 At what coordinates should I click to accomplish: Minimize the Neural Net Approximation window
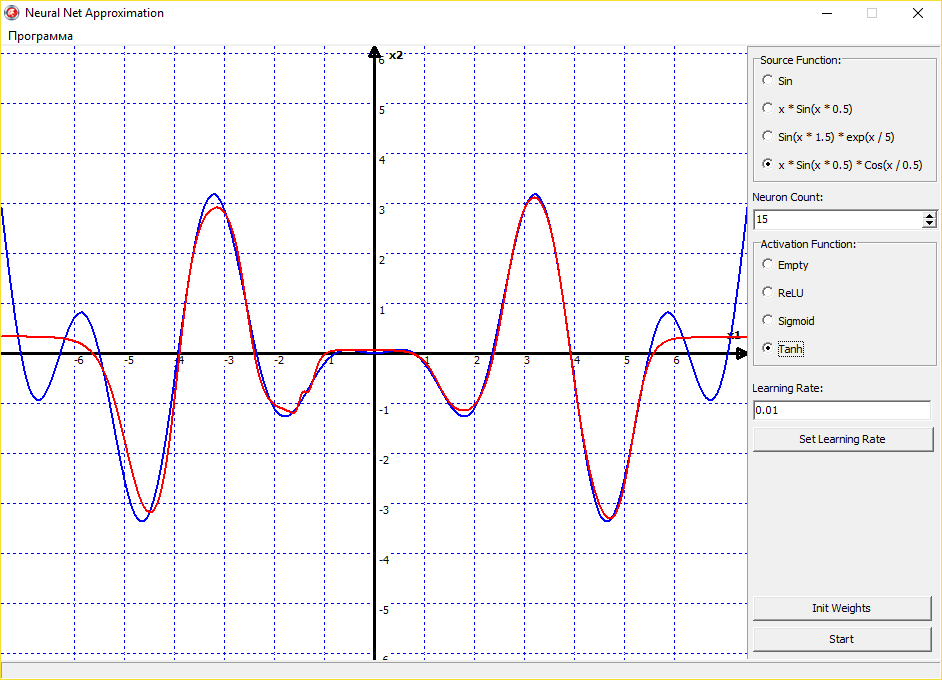[827, 13]
